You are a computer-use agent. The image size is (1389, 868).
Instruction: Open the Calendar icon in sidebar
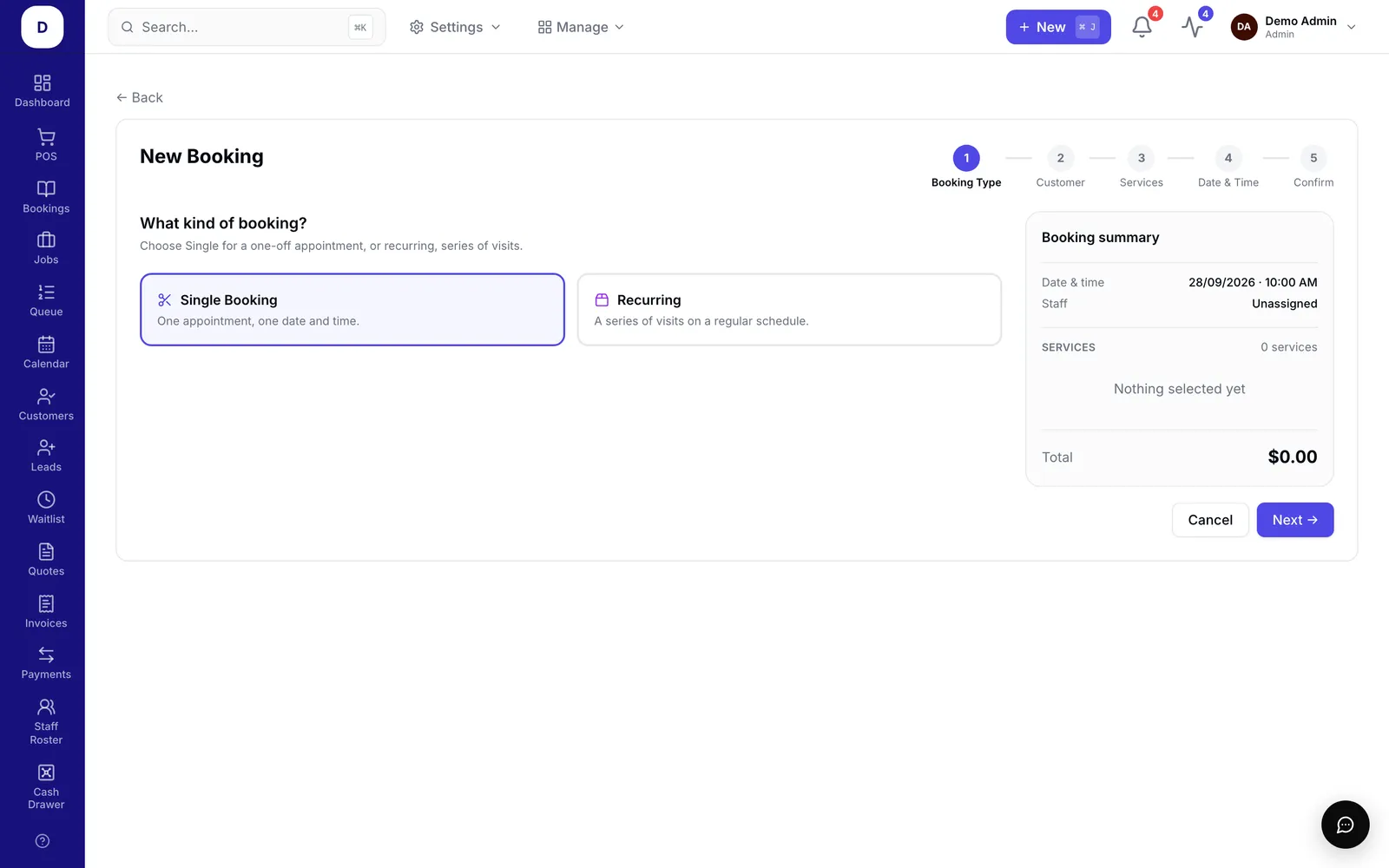(x=46, y=344)
